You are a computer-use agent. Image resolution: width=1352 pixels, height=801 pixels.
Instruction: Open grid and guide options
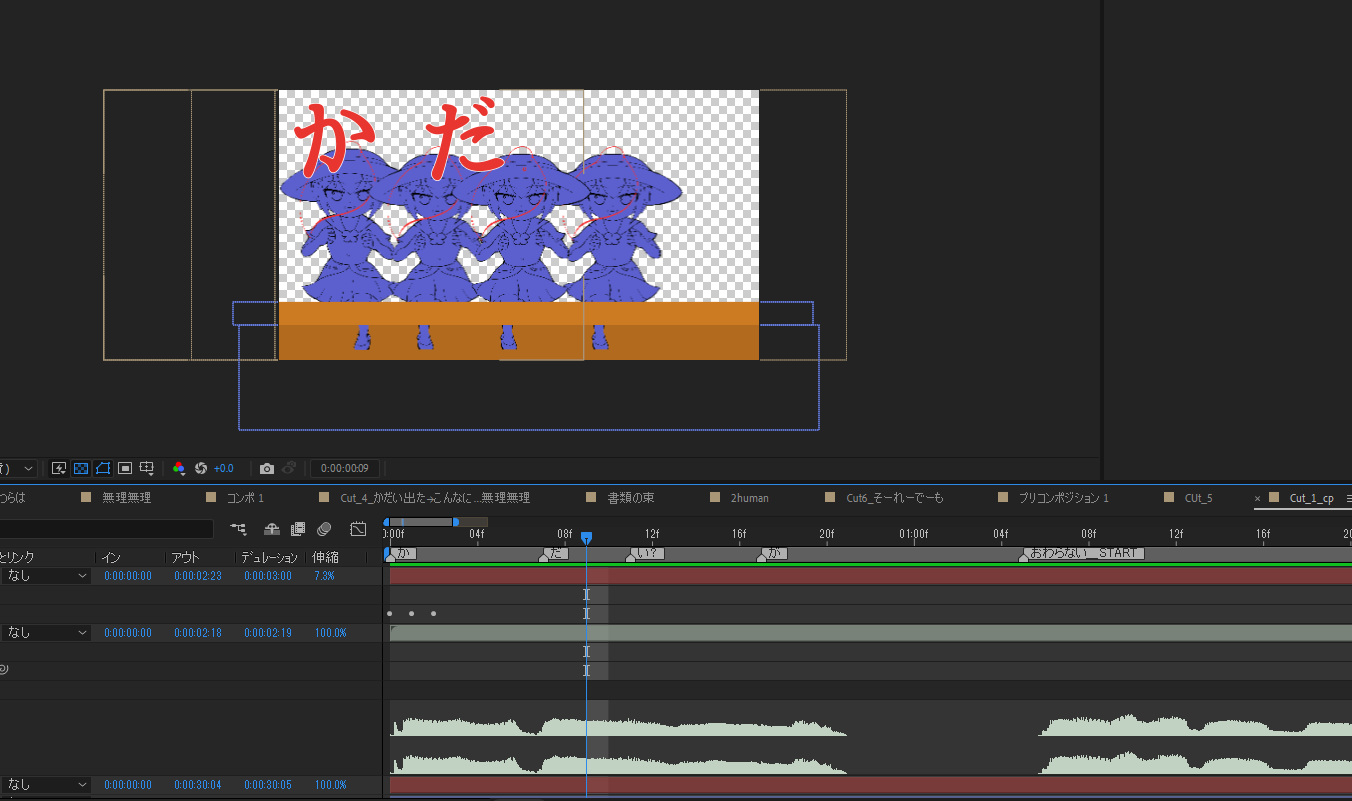[147, 468]
